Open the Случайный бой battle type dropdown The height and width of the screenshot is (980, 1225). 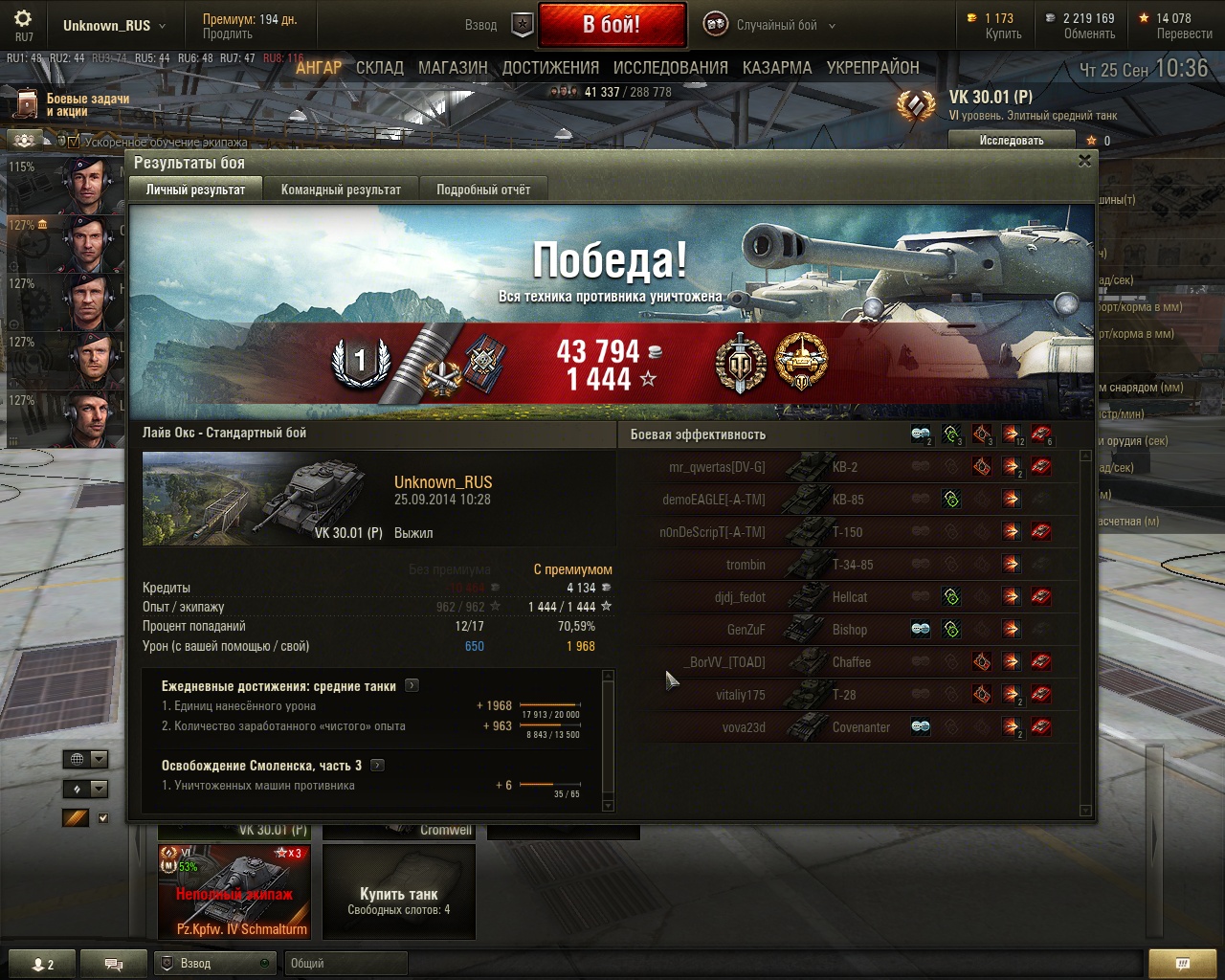tap(770, 25)
